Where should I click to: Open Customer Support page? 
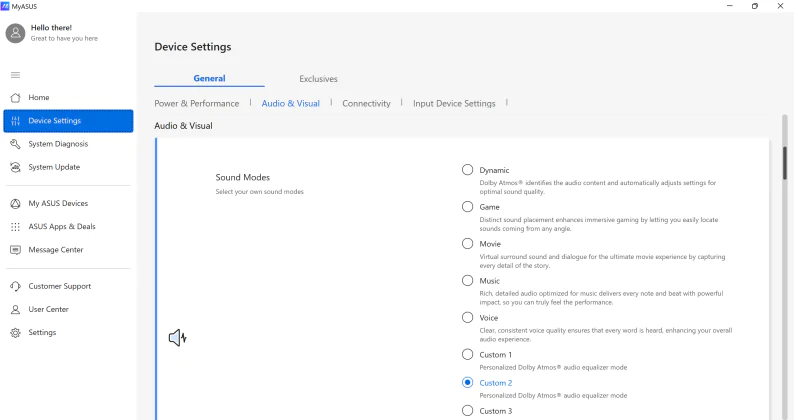coord(68,286)
